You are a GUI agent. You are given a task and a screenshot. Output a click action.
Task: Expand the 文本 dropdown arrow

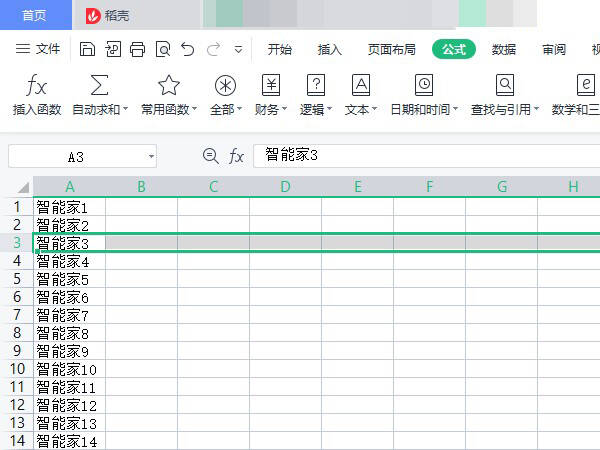[x=374, y=109]
